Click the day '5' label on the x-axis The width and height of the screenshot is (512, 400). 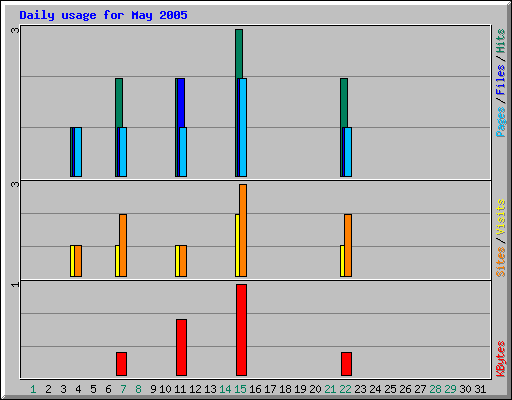[93, 389]
